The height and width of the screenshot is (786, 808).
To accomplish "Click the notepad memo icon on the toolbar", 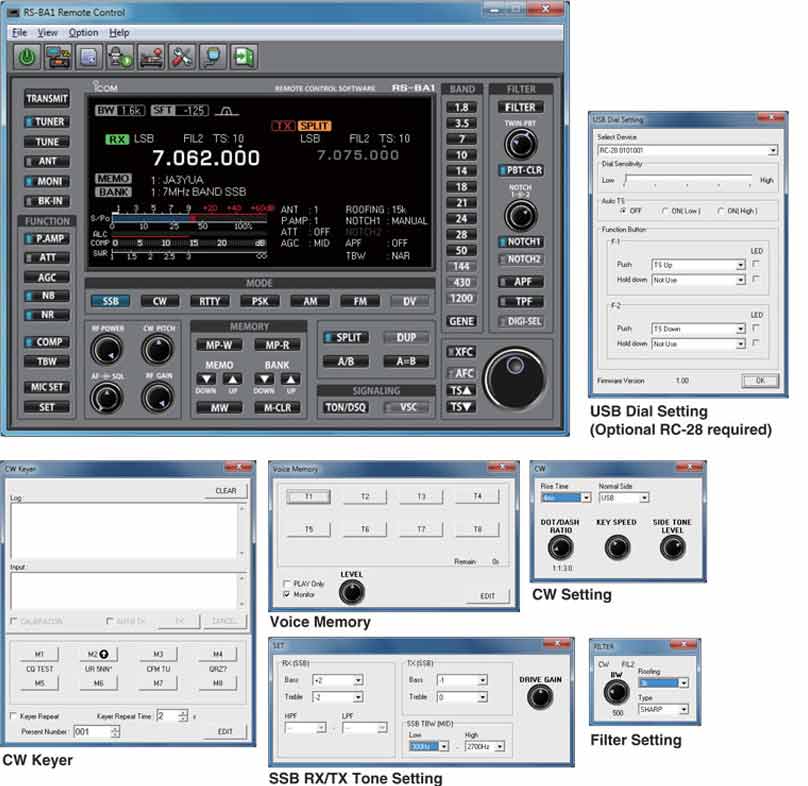I will (90, 57).
